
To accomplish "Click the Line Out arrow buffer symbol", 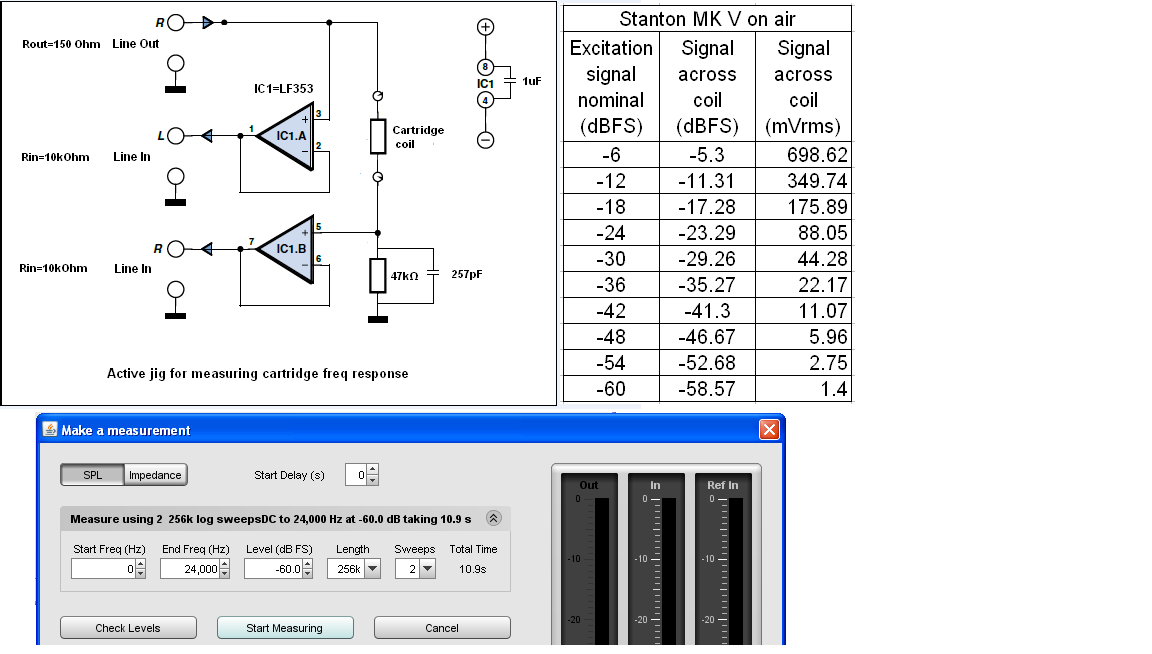I will tap(208, 23).
